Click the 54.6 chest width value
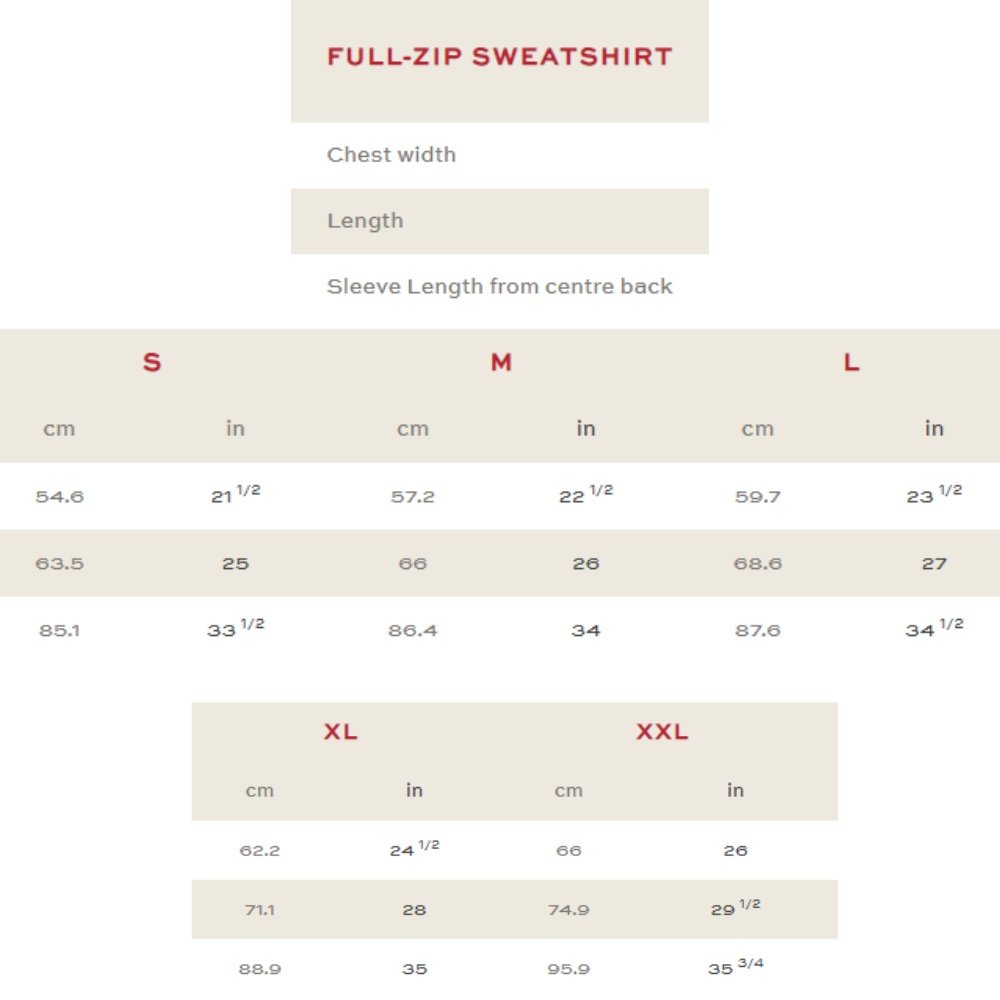 click(60, 497)
